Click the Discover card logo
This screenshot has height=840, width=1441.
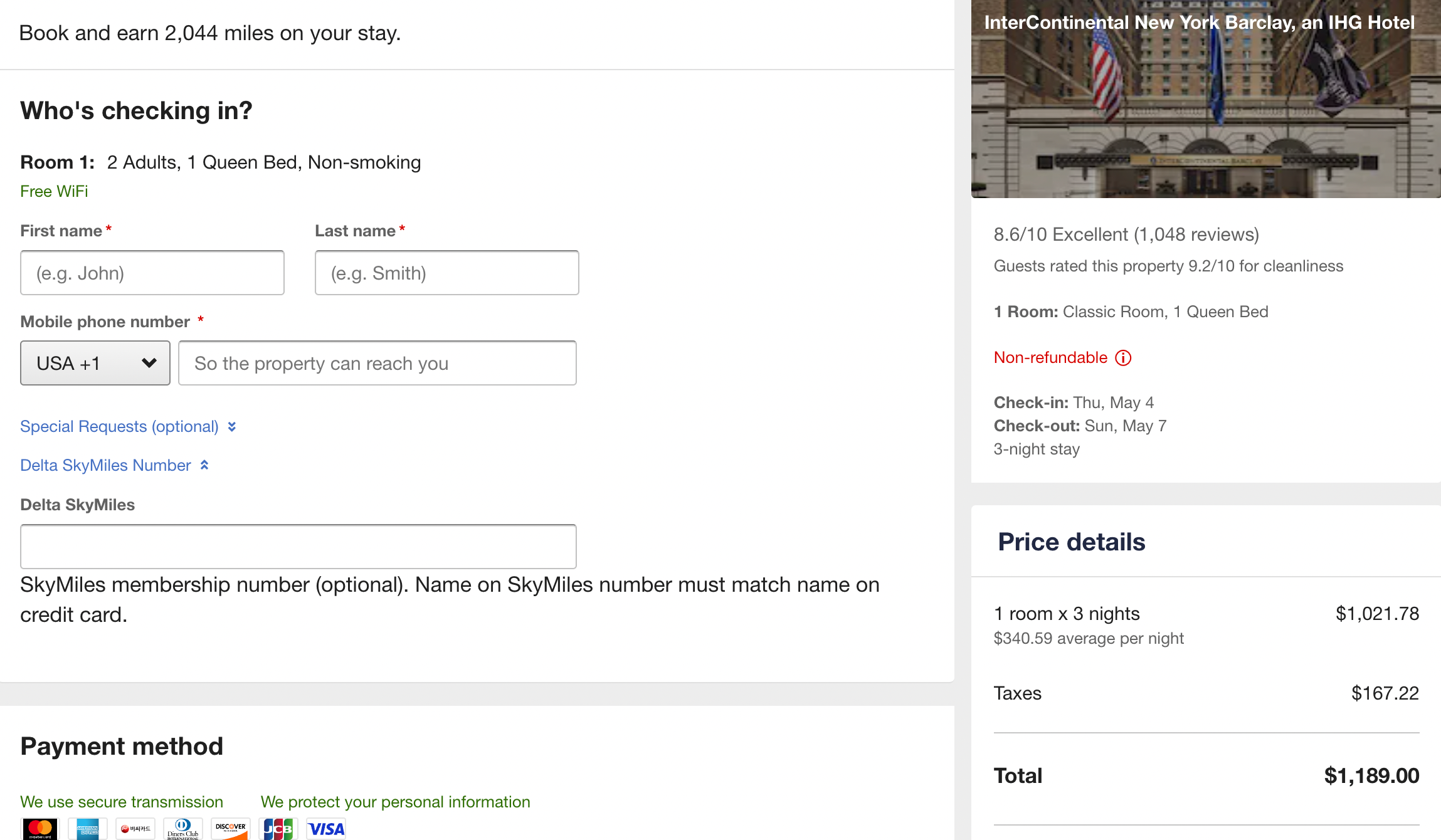click(x=231, y=829)
